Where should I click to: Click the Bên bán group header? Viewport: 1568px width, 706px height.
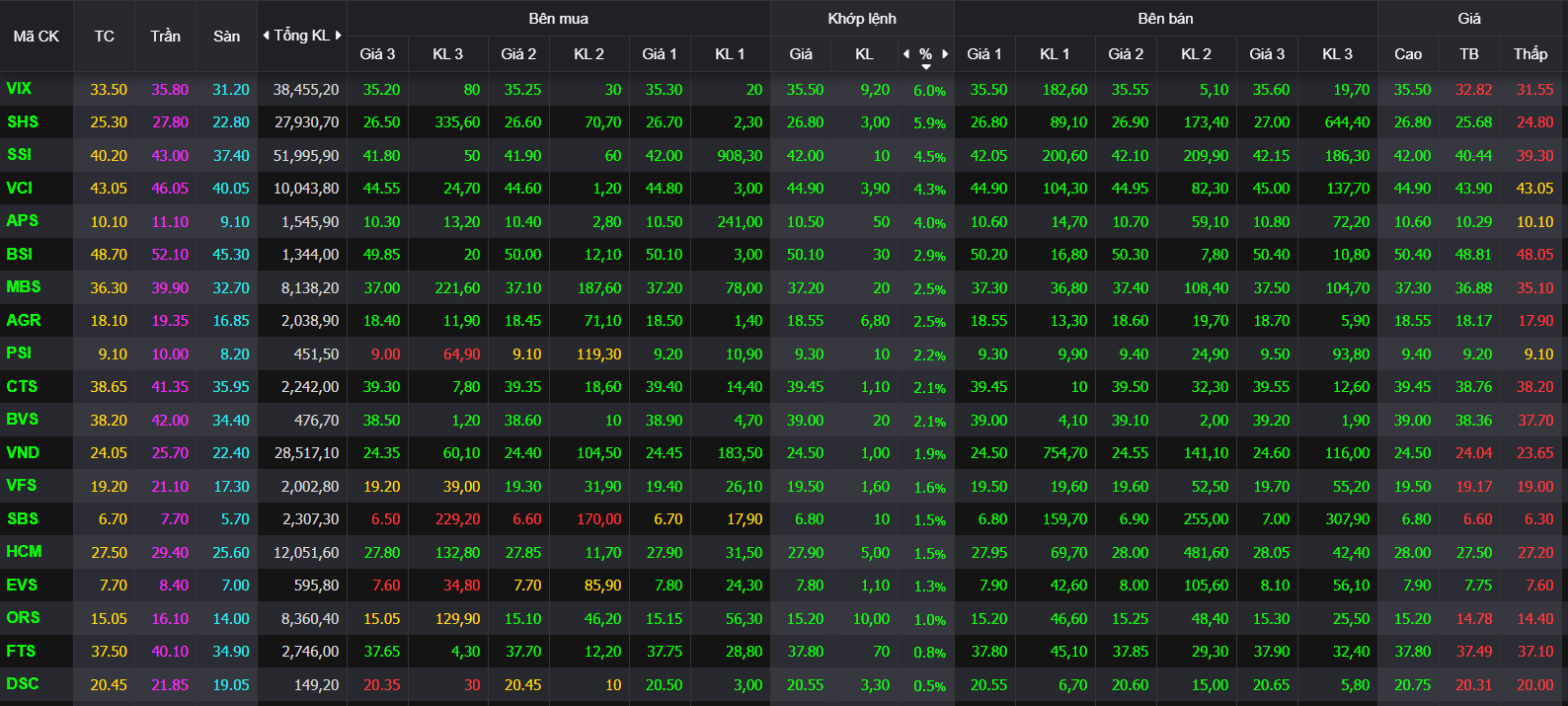[x=1165, y=19]
